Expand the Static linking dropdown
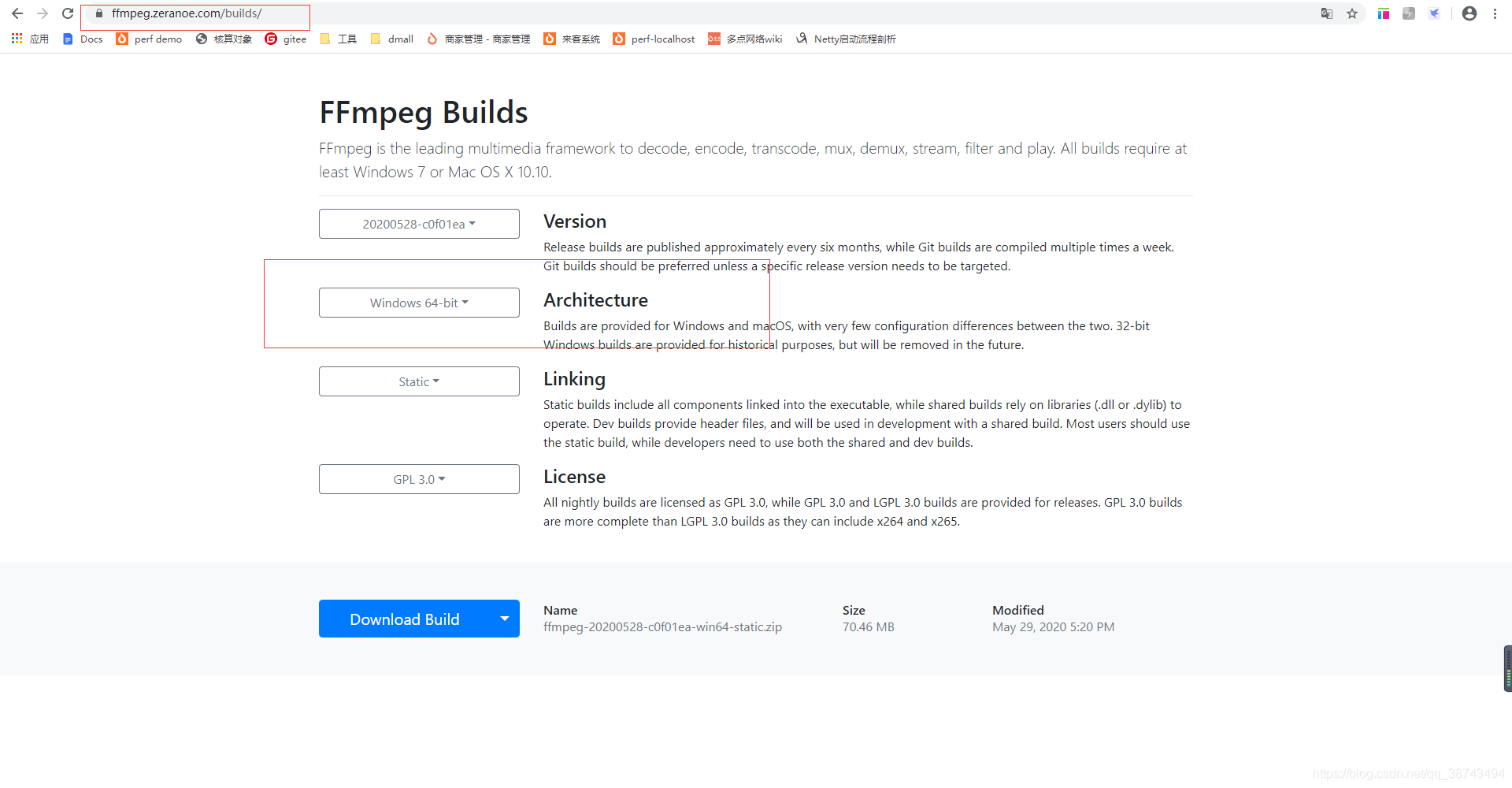The height and width of the screenshot is (788, 1512). point(419,381)
